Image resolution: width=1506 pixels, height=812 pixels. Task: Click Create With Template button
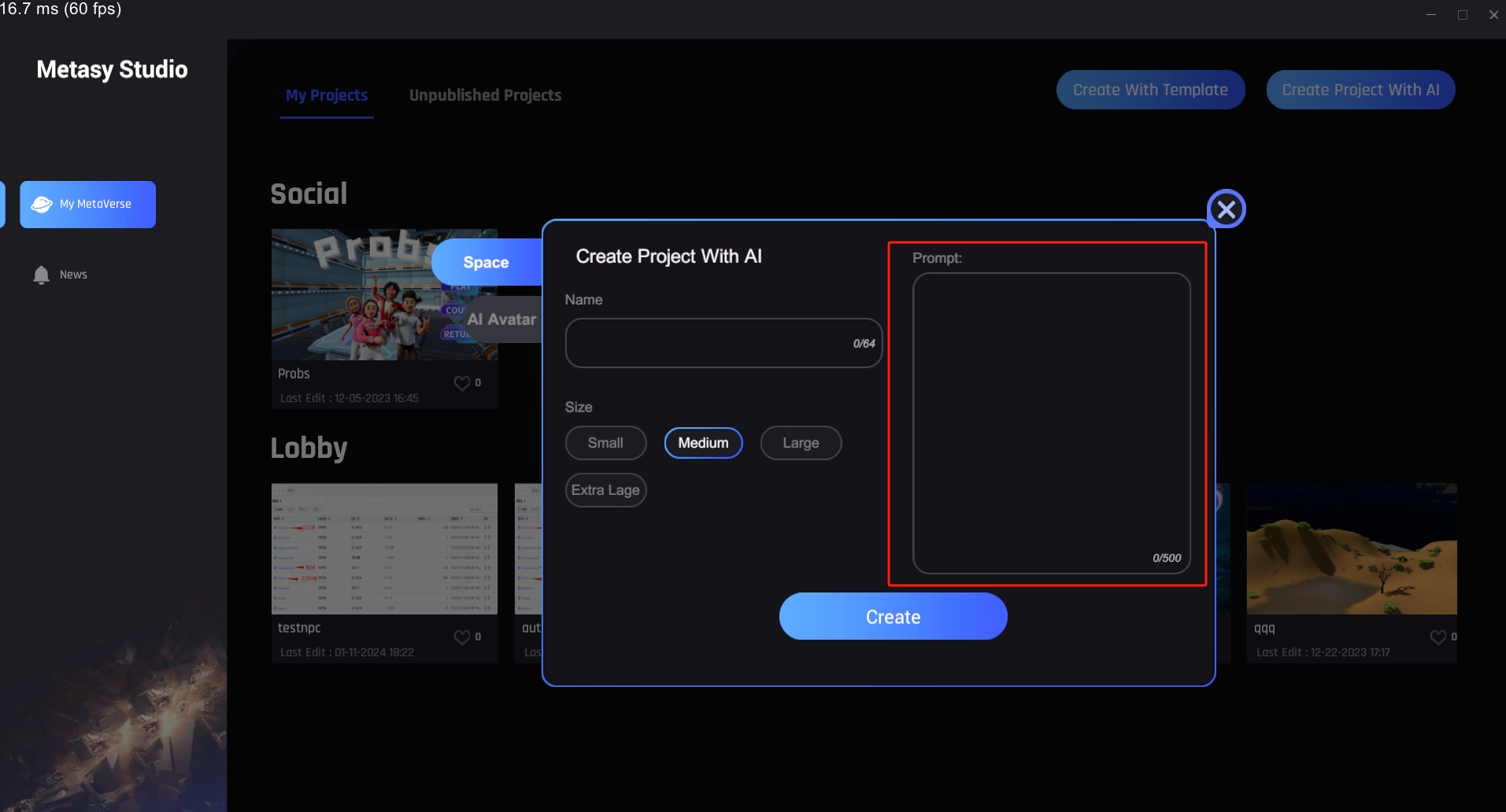pyautogui.click(x=1150, y=90)
